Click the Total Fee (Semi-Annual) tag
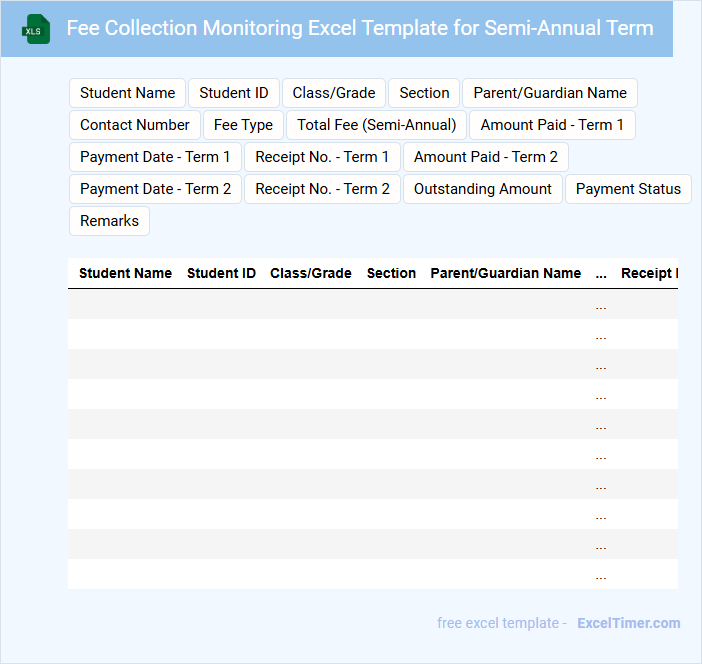This screenshot has width=702, height=664. pos(376,125)
